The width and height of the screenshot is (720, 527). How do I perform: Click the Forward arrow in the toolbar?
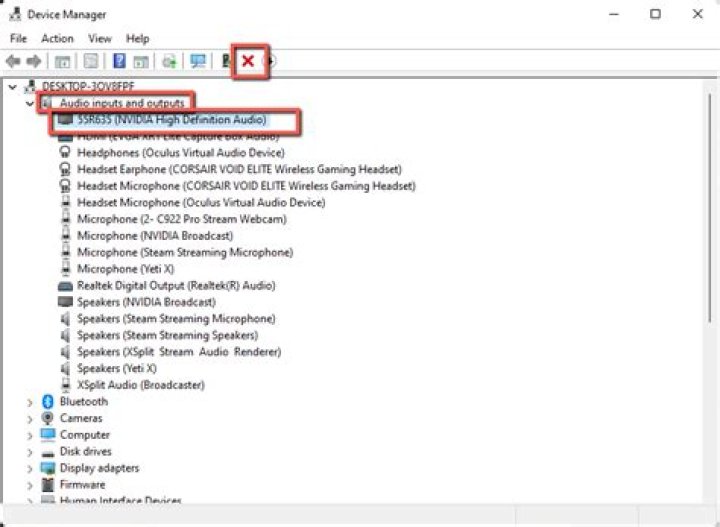pyautogui.click(x=34, y=61)
